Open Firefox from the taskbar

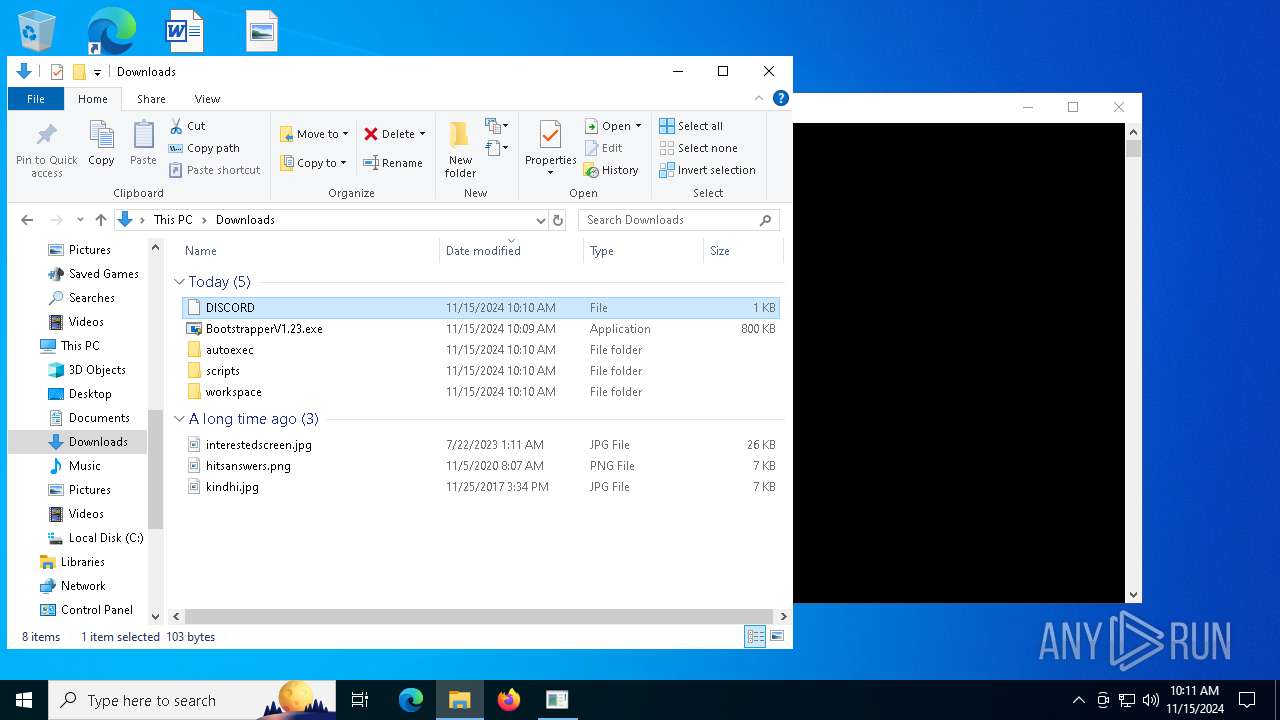point(509,700)
